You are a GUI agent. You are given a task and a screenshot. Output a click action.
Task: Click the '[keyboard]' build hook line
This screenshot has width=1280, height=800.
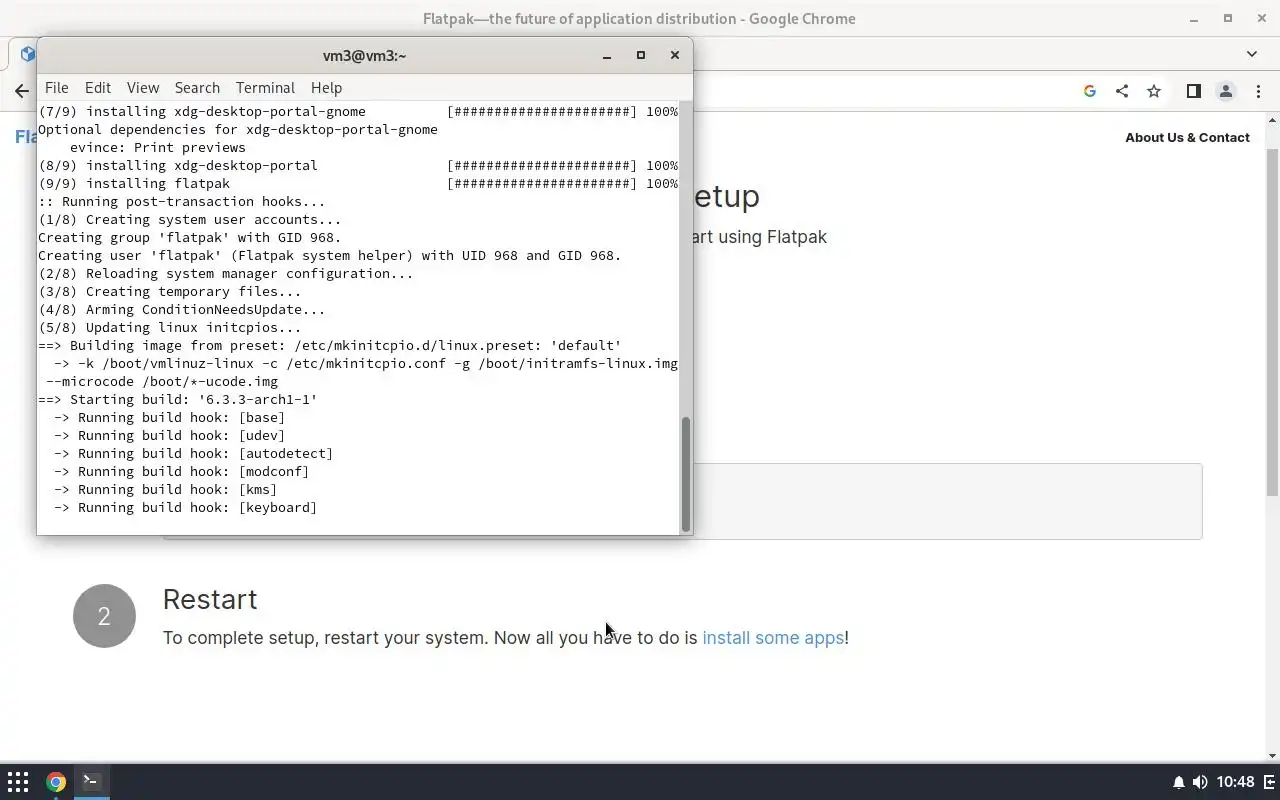coord(185,508)
